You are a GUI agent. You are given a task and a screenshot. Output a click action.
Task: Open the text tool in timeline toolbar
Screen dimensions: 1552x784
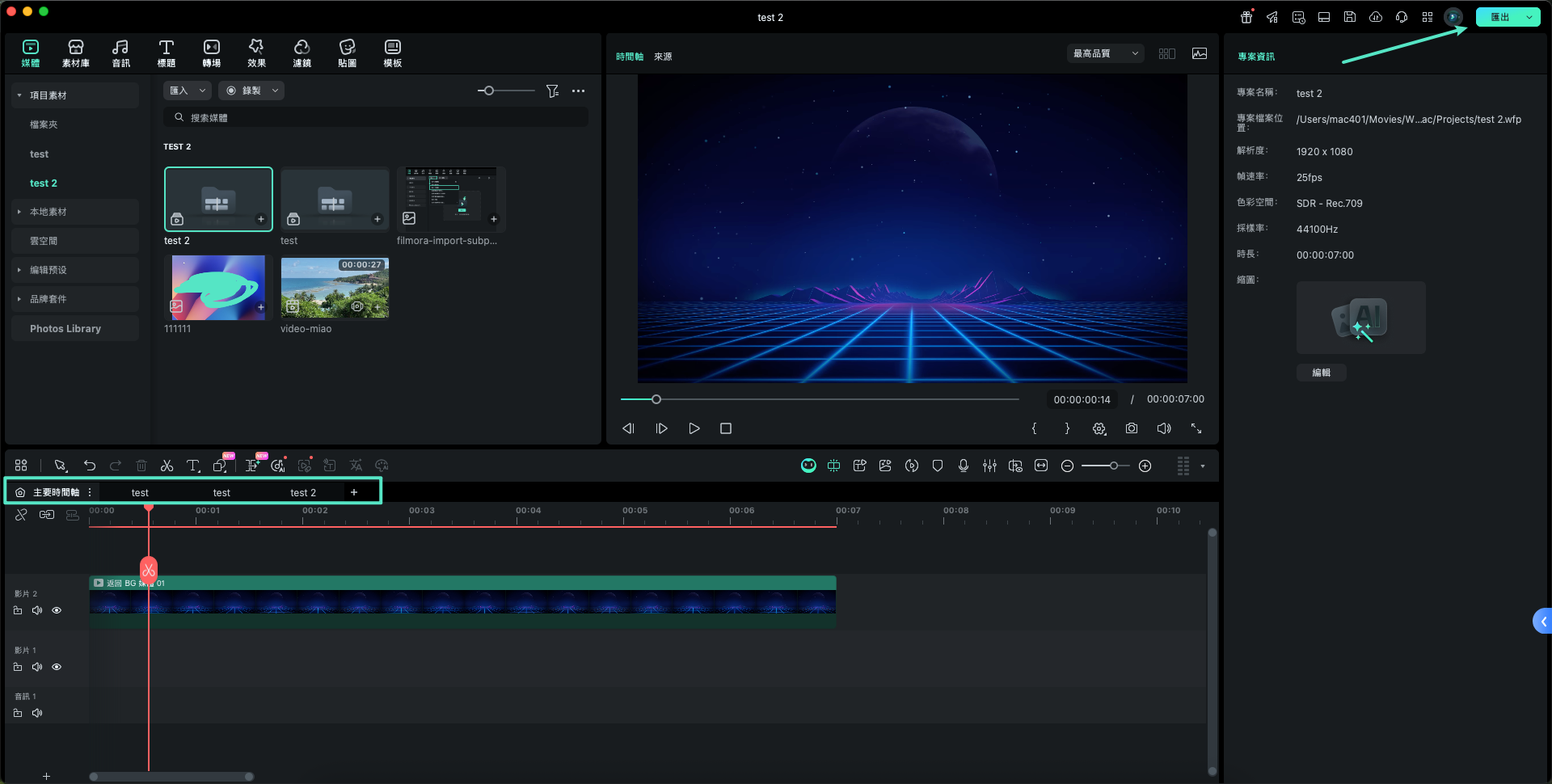click(x=192, y=466)
